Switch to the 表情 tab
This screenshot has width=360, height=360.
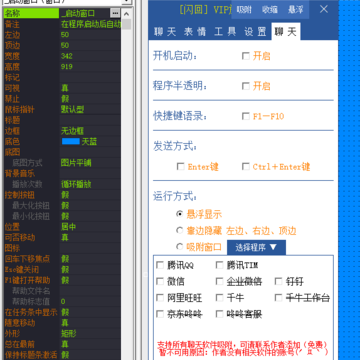point(195,32)
